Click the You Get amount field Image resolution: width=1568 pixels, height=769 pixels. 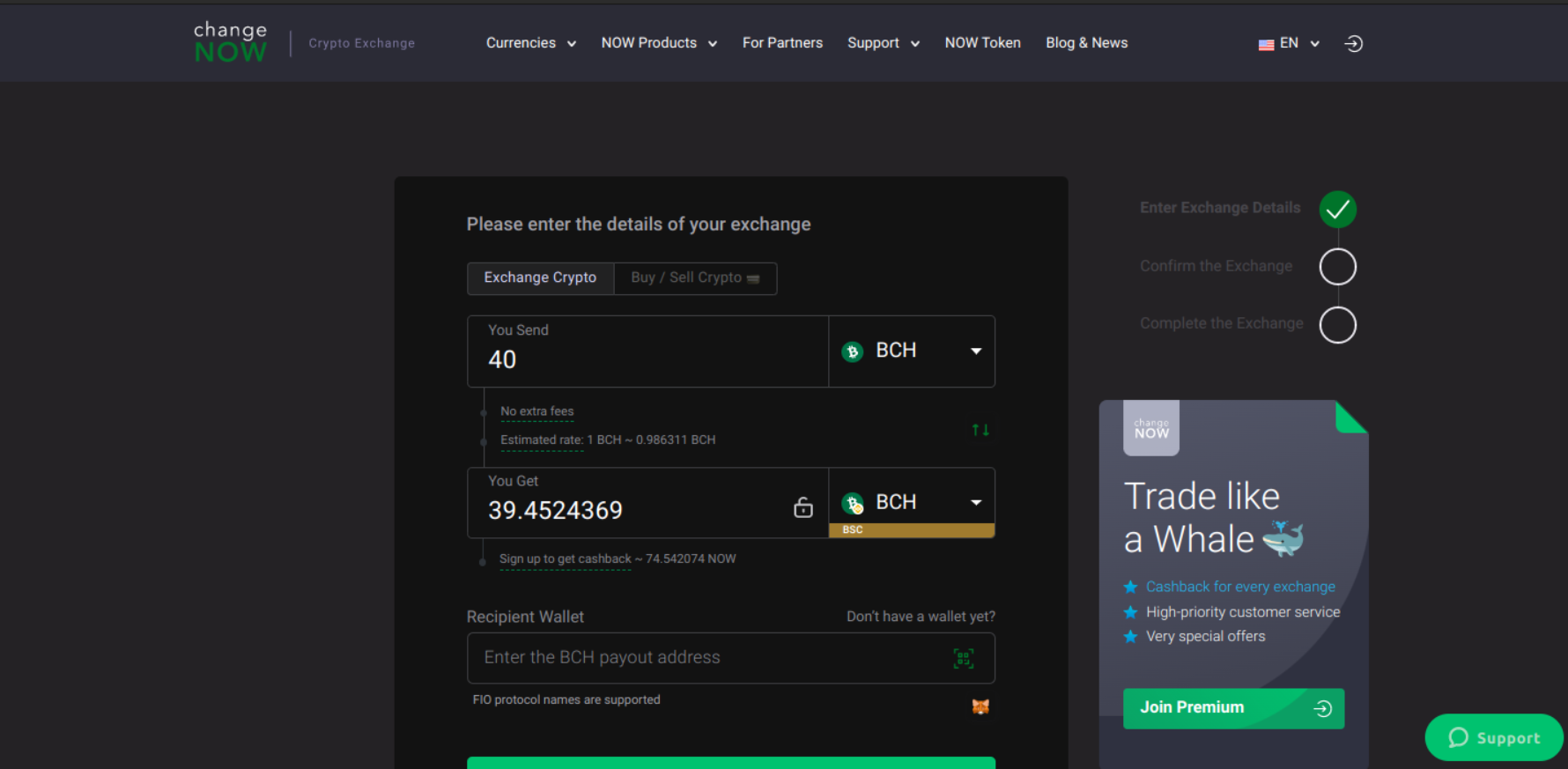coord(647,502)
